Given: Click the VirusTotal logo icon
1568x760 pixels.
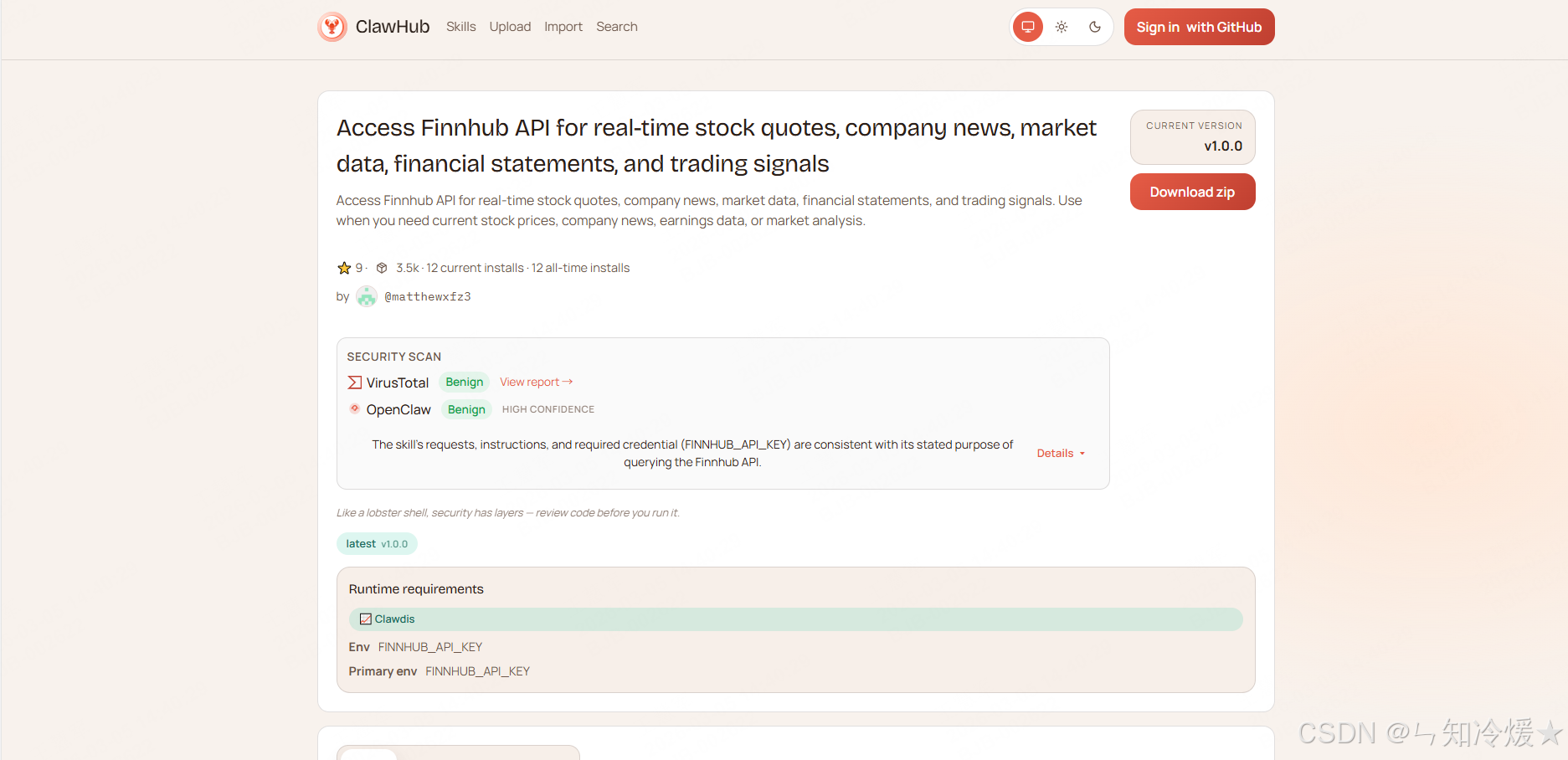Looking at the screenshot, I should click(355, 383).
